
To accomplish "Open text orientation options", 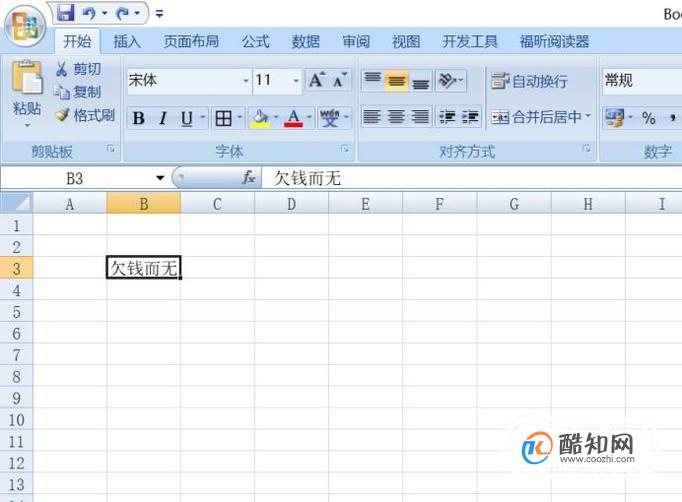I will pyautogui.click(x=451, y=80).
